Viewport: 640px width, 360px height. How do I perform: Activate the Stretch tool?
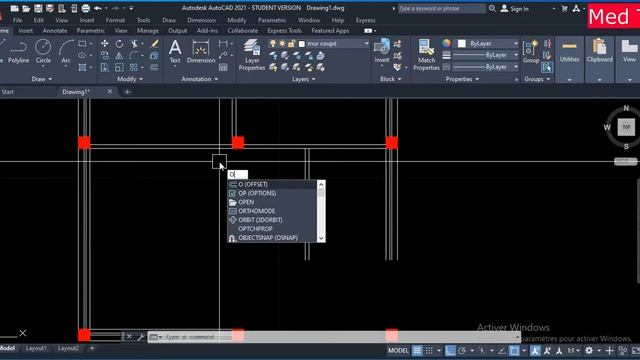pyautogui.click(x=105, y=67)
